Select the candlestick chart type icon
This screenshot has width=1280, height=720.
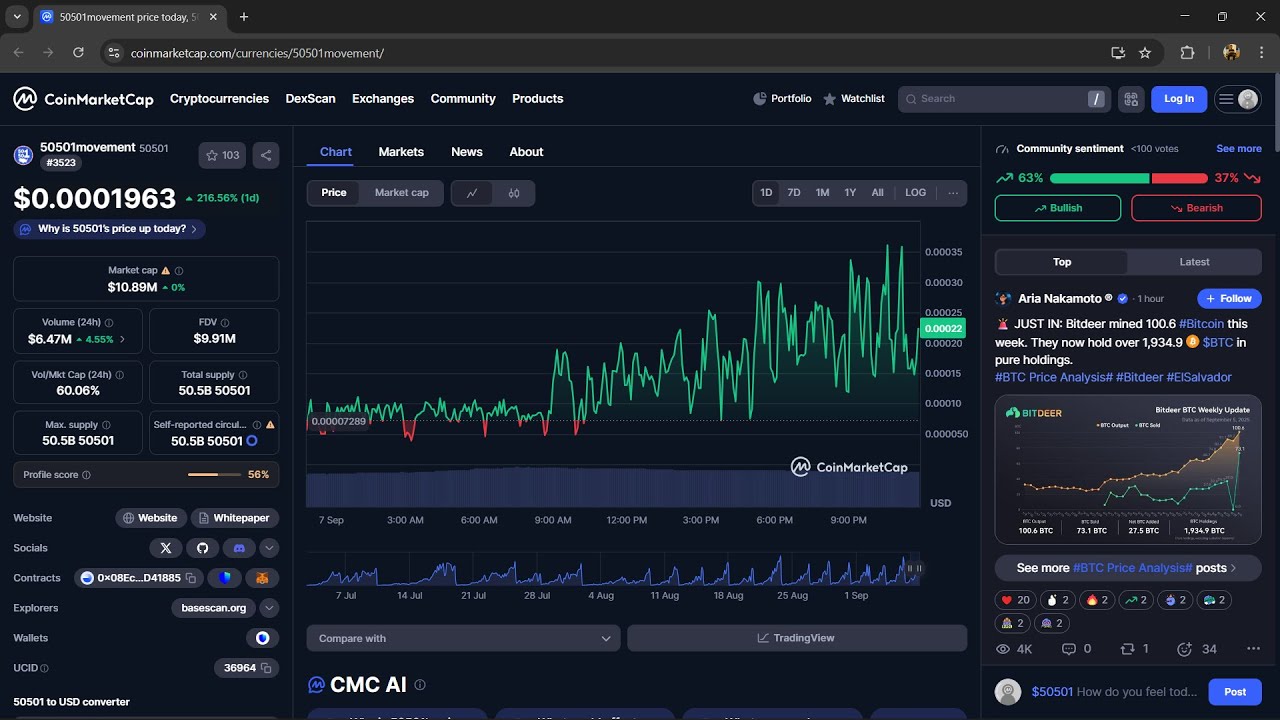(x=514, y=193)
